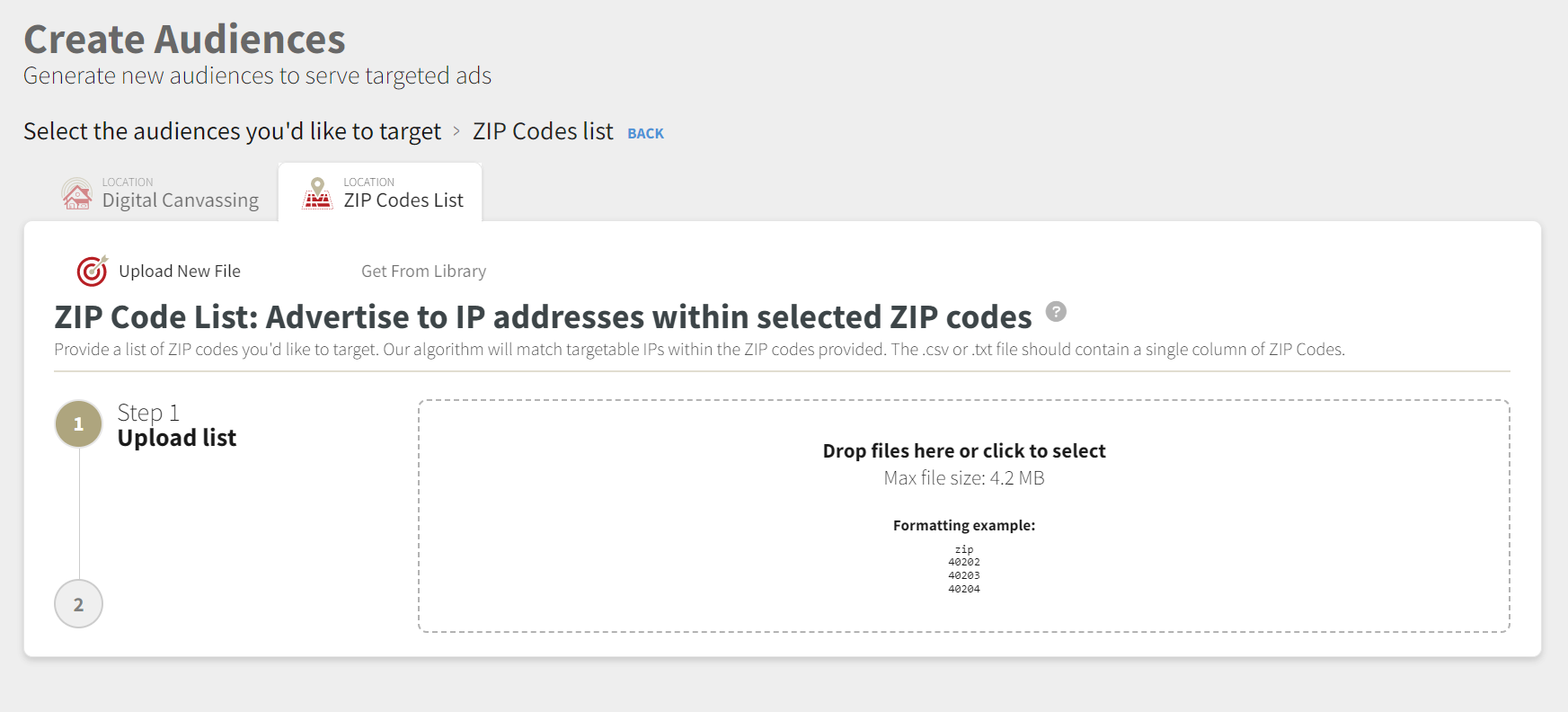
Task: Click the breadcrumb chevron arrow
Action: (x=458, y=131)
